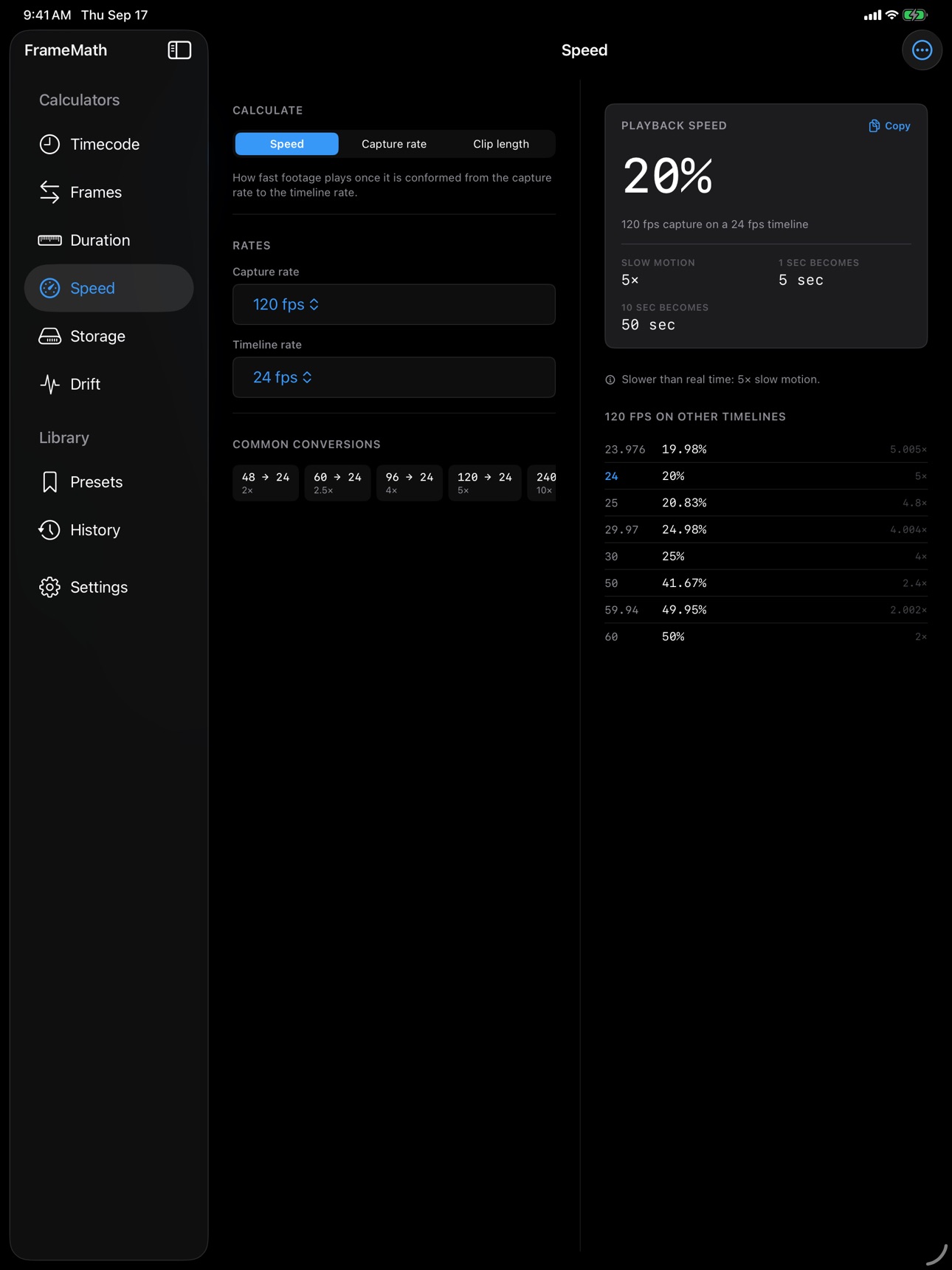952x1270 pixels.
Task: Click the FrameMath app title
Action: tap(66, 50)
